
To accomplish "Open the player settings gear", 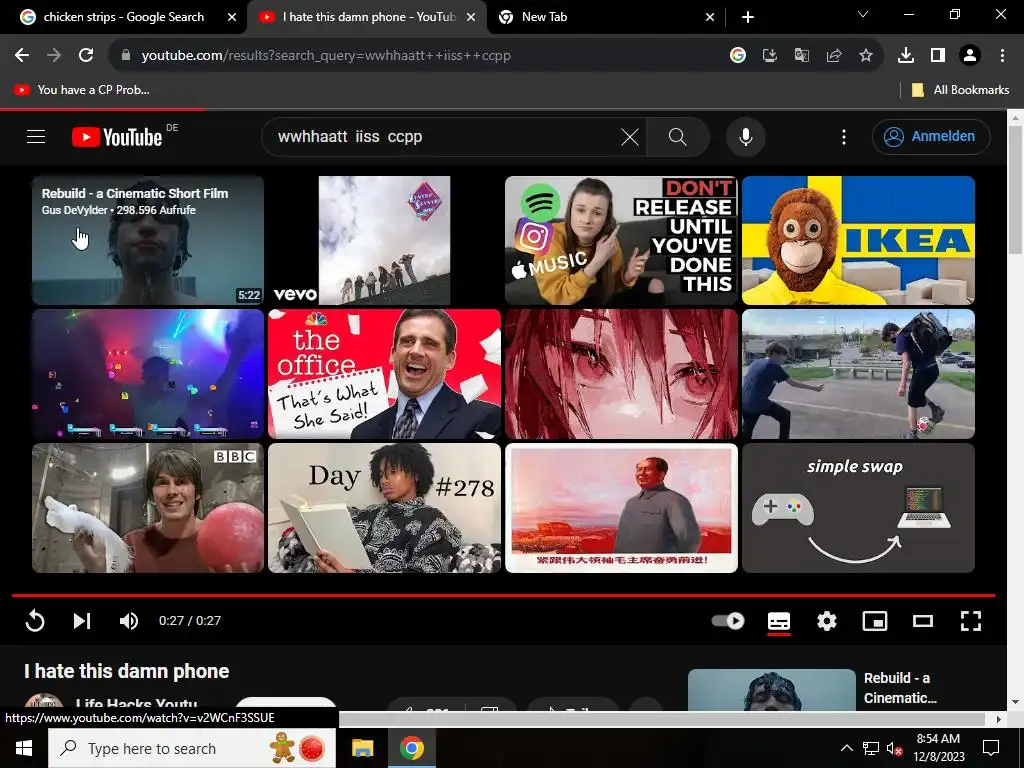I will click(827, 620).
